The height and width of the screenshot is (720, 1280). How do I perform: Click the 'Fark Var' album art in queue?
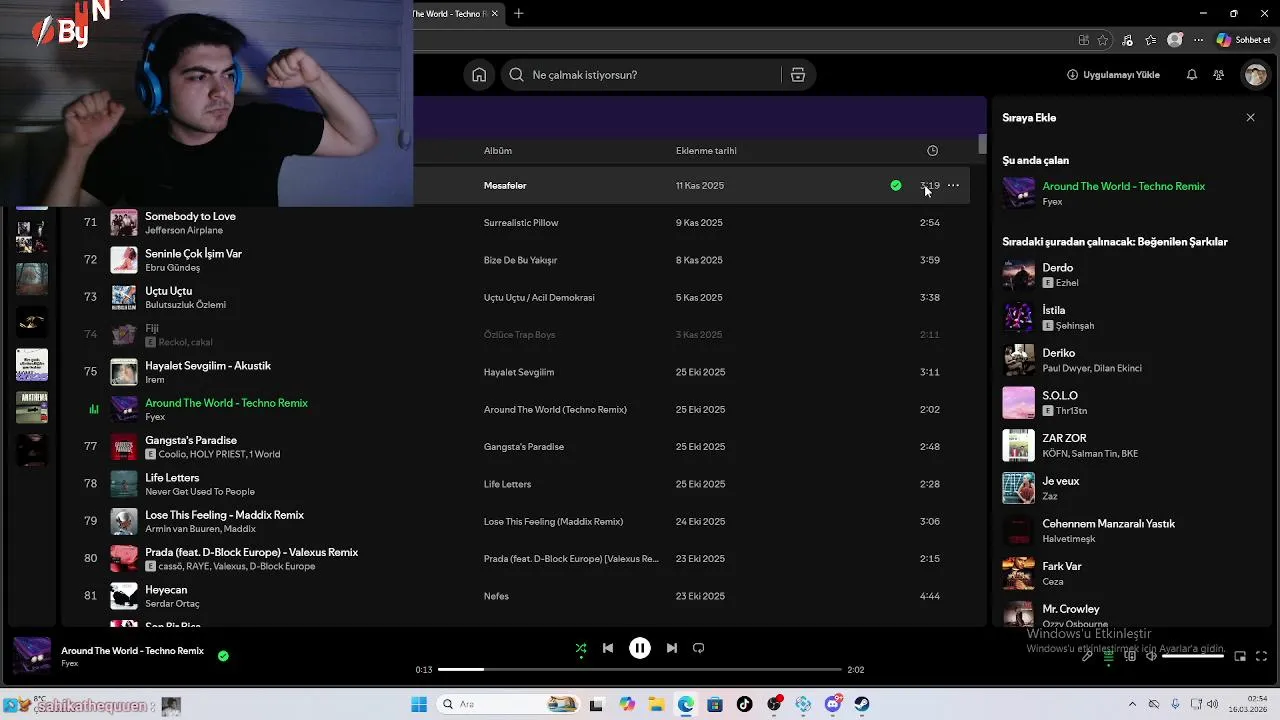[1018, 573]
